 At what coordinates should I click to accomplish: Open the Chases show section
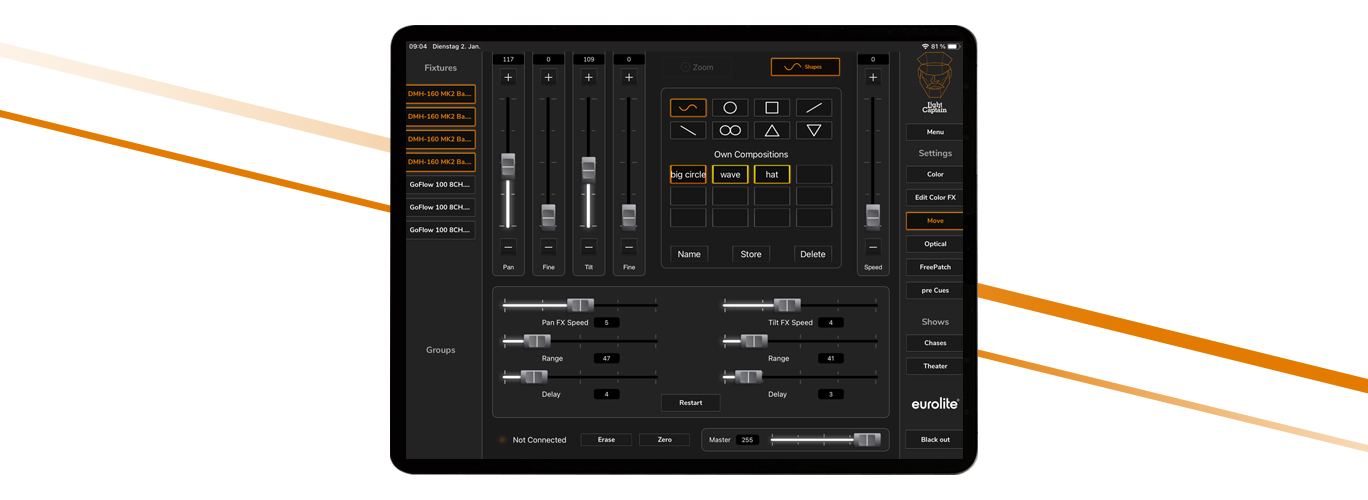935,343
